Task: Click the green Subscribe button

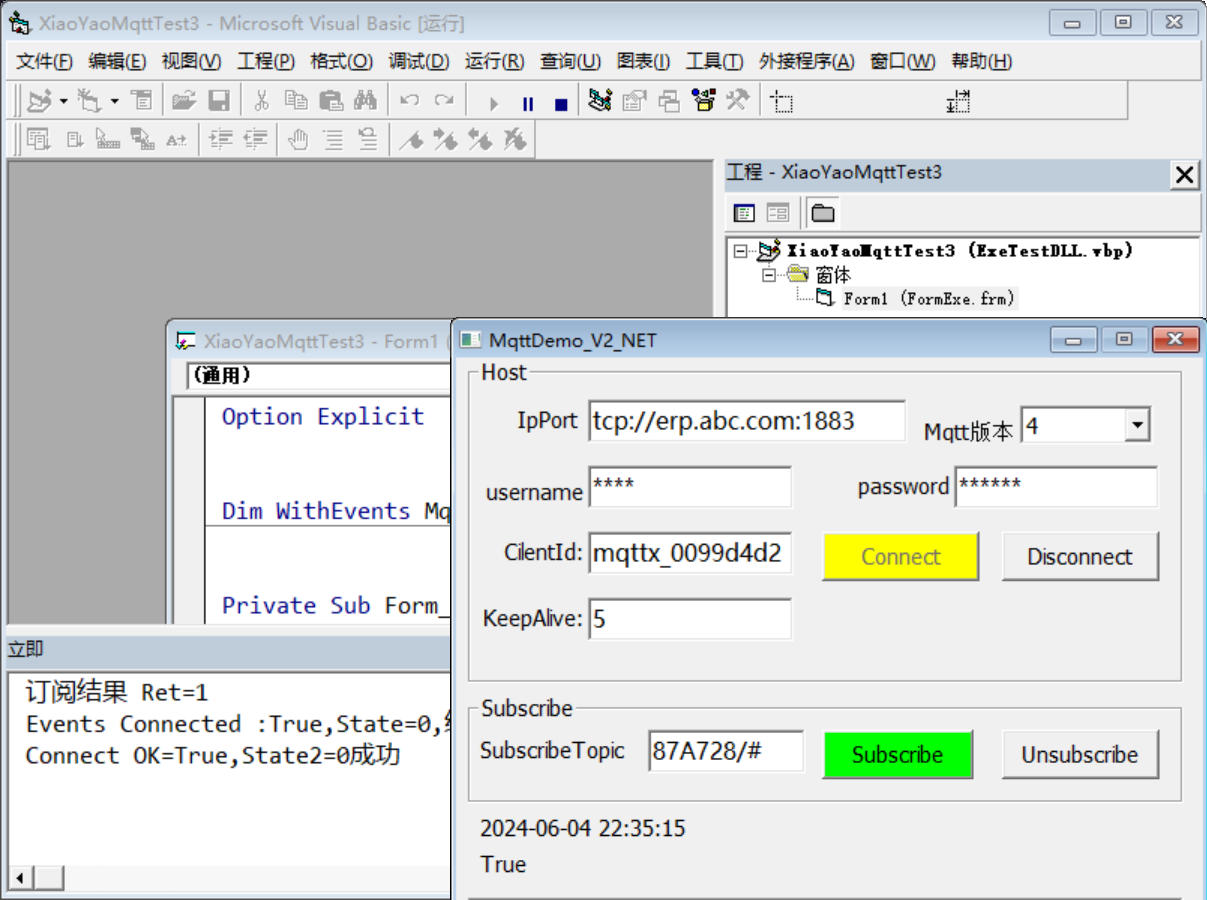Action: [897, 755]
